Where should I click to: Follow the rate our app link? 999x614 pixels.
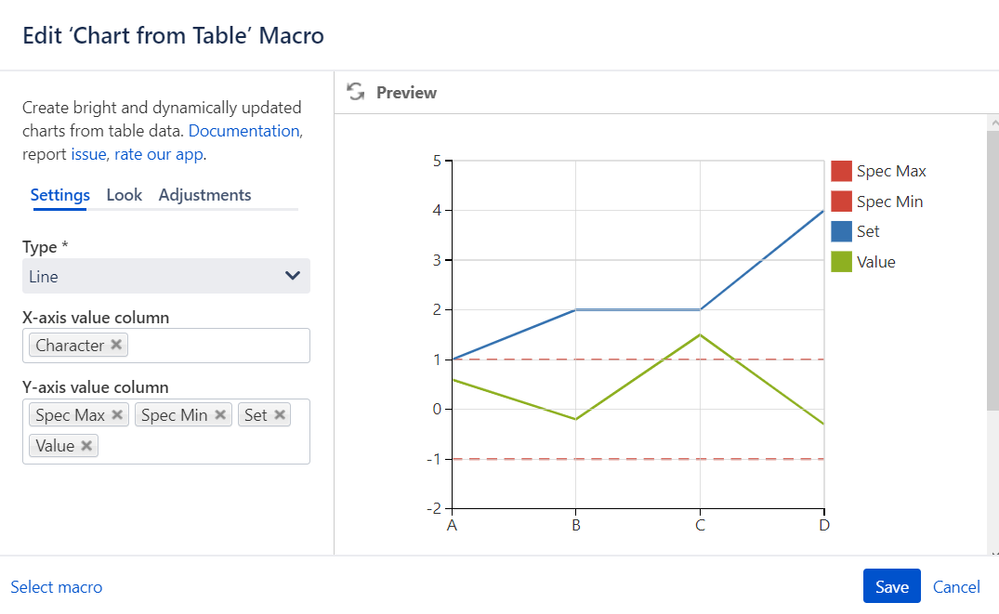point(159,154)
